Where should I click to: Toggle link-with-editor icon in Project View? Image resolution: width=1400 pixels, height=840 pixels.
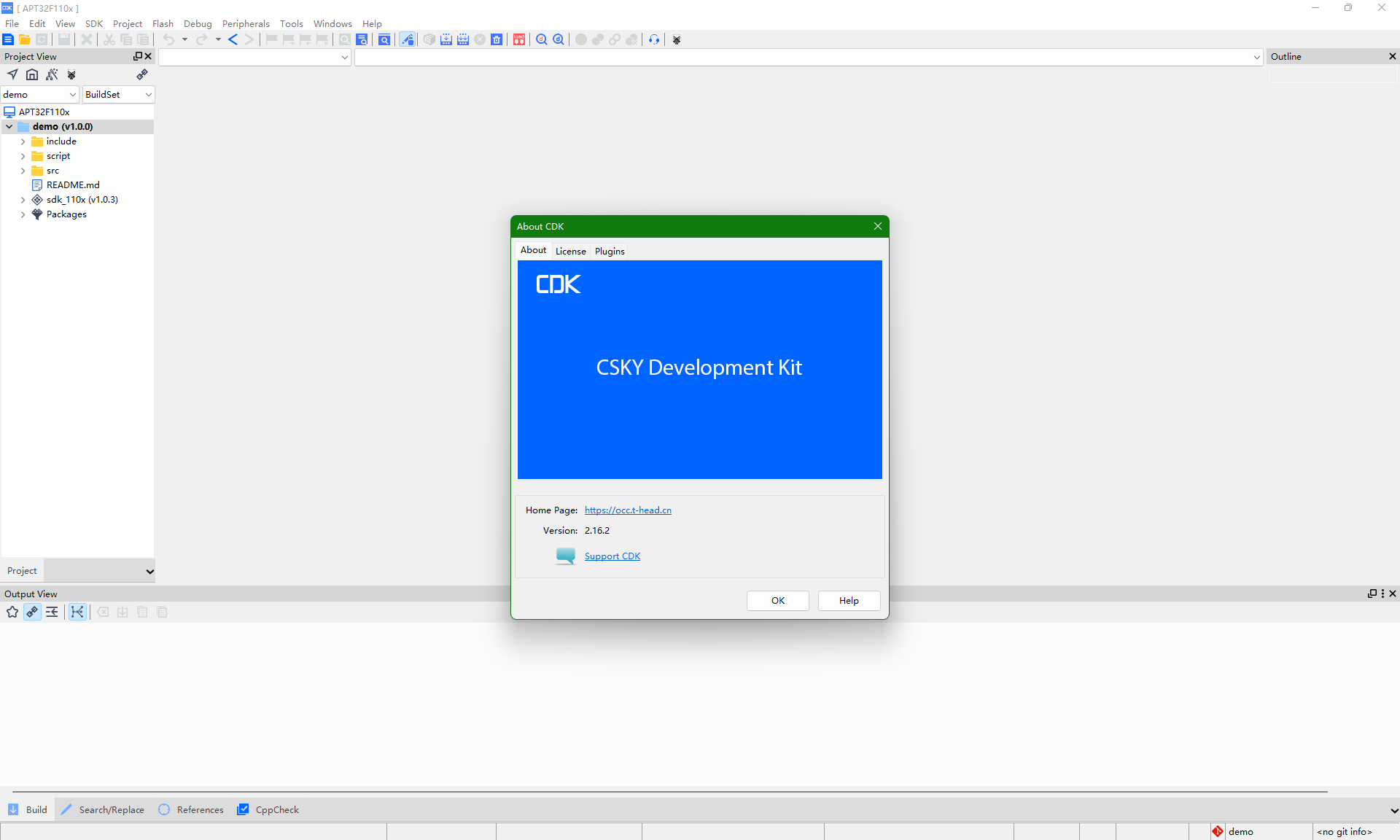(x=142, y=74)
